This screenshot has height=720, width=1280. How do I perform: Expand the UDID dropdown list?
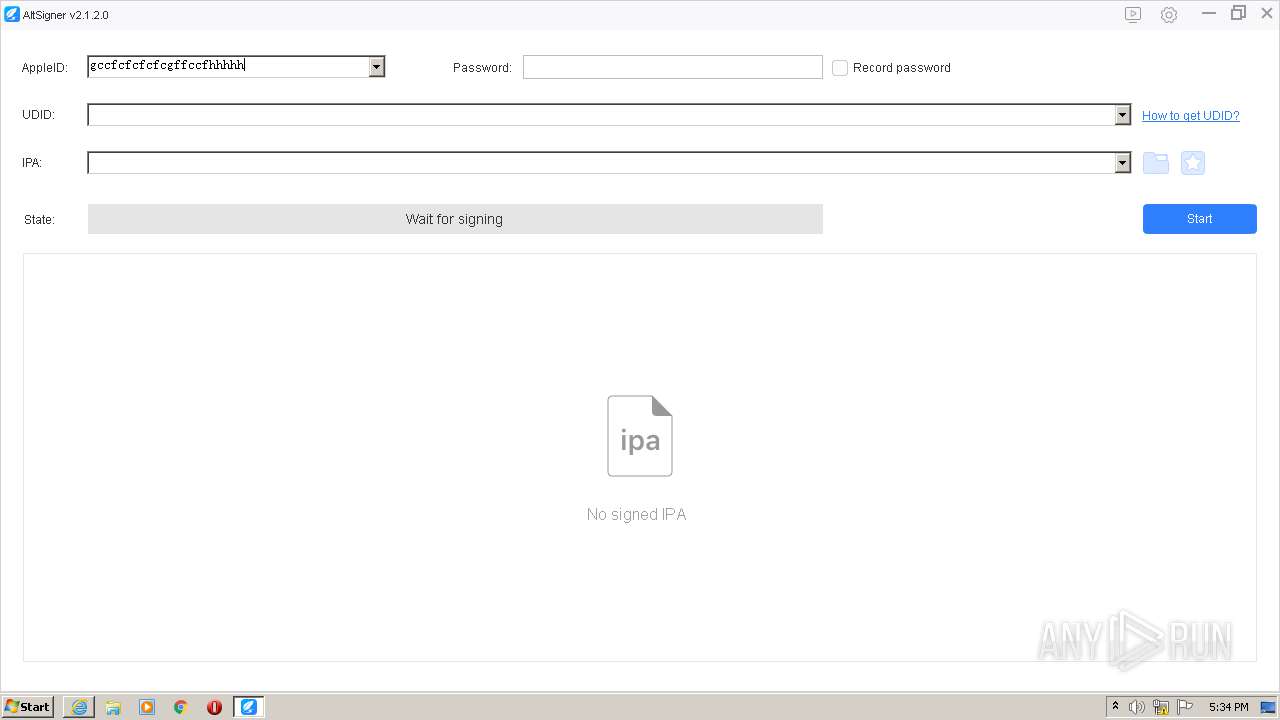[1122, 115]
